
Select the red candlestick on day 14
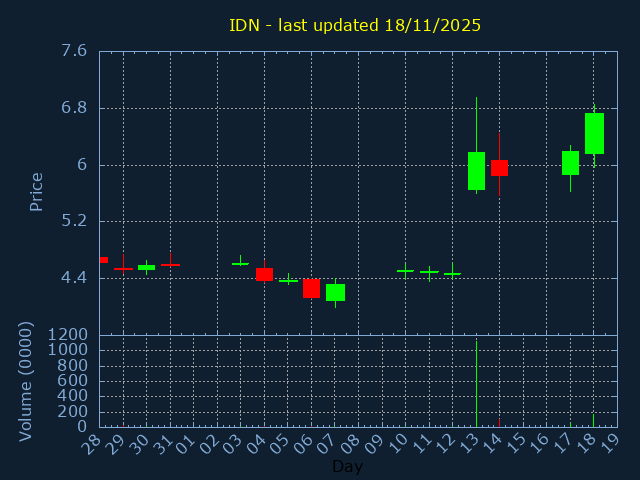coord(499,167)
